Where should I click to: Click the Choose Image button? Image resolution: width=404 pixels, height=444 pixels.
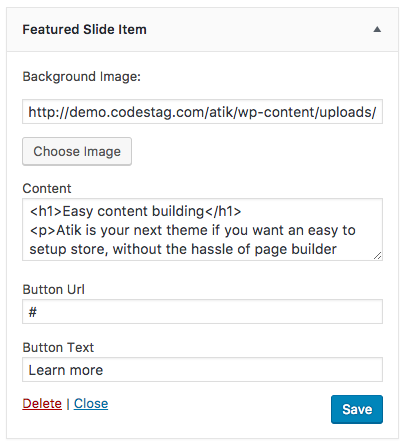pos(77,151)
